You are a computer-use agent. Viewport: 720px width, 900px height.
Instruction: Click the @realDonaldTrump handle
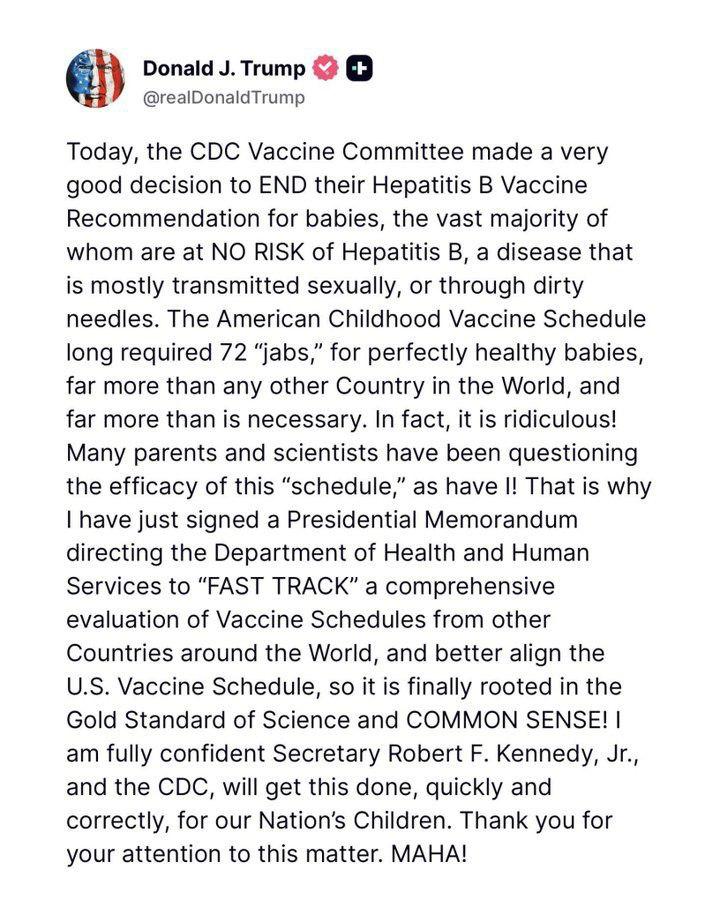[x=224, y=98]
